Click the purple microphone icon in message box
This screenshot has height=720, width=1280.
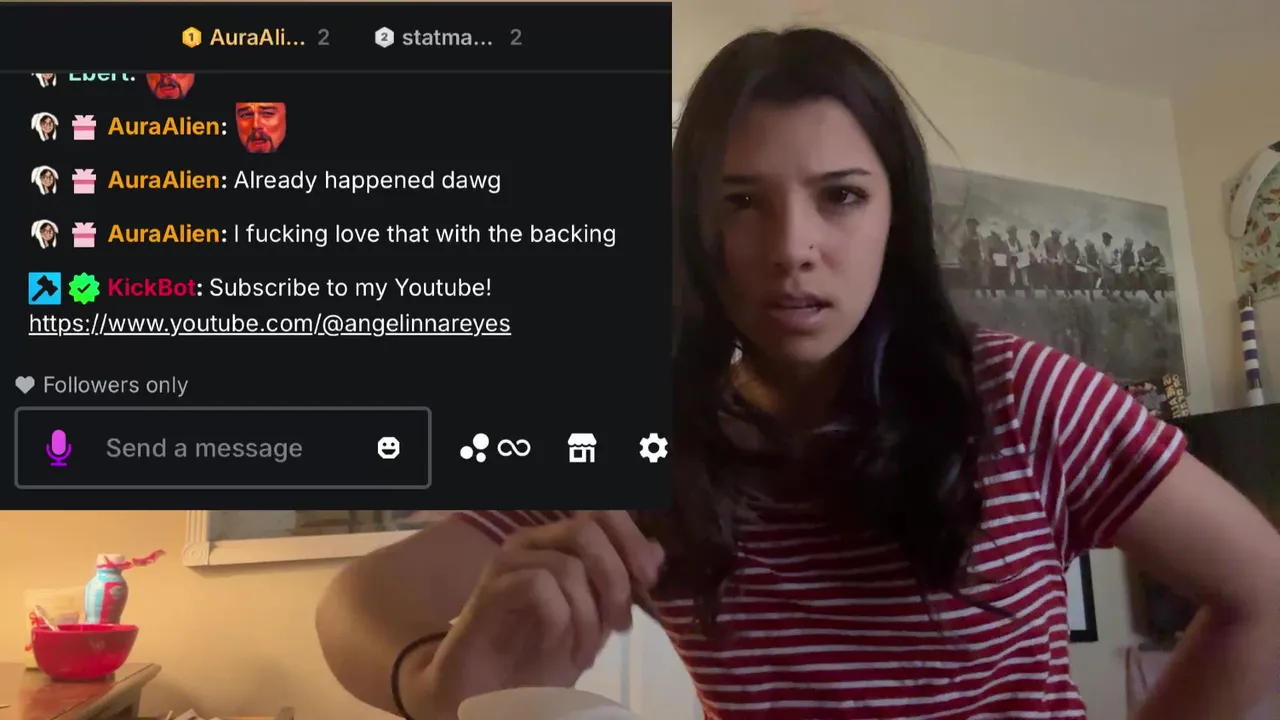point(59,448)
